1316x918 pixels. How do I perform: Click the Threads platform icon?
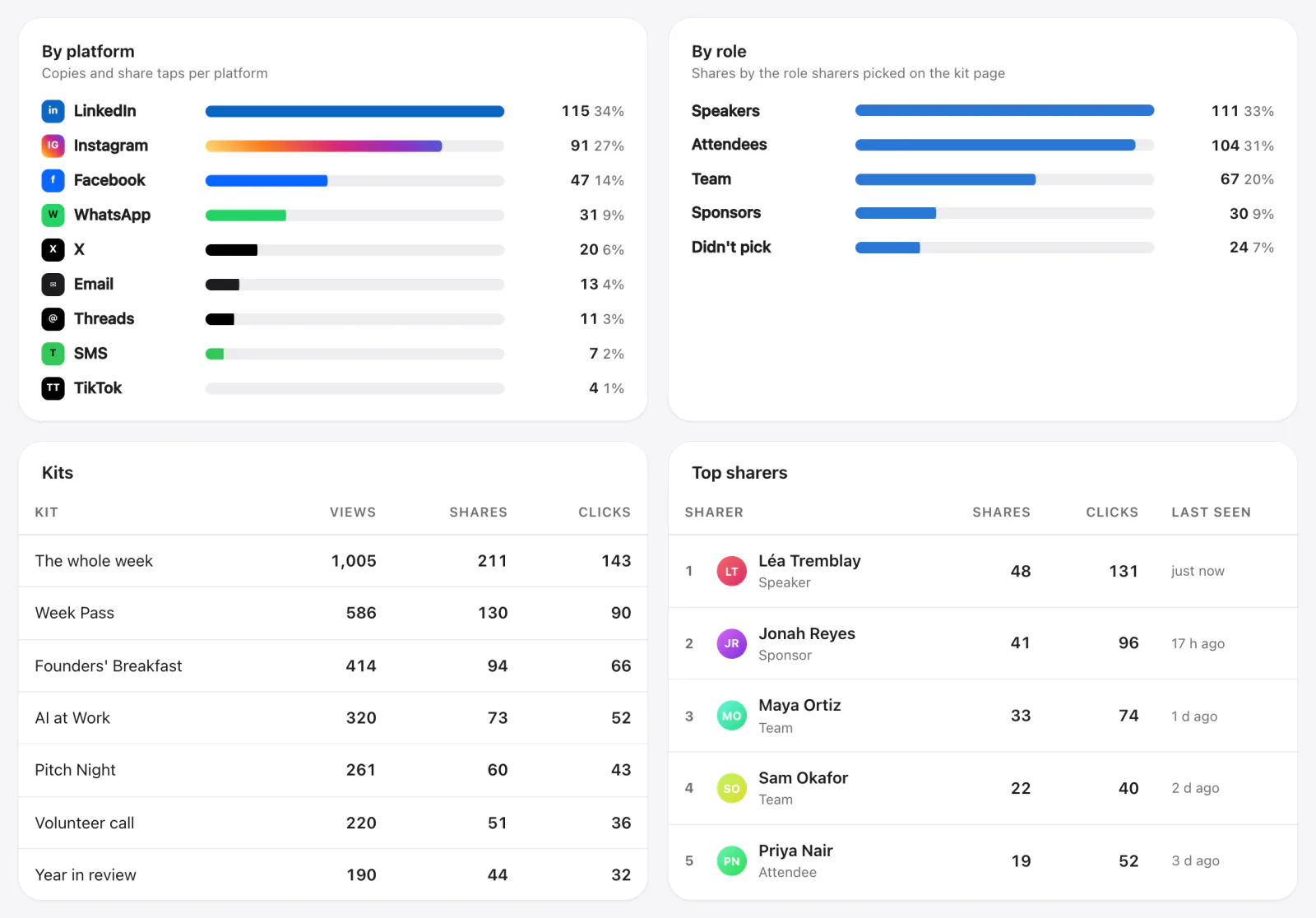(x=53, y=318)
